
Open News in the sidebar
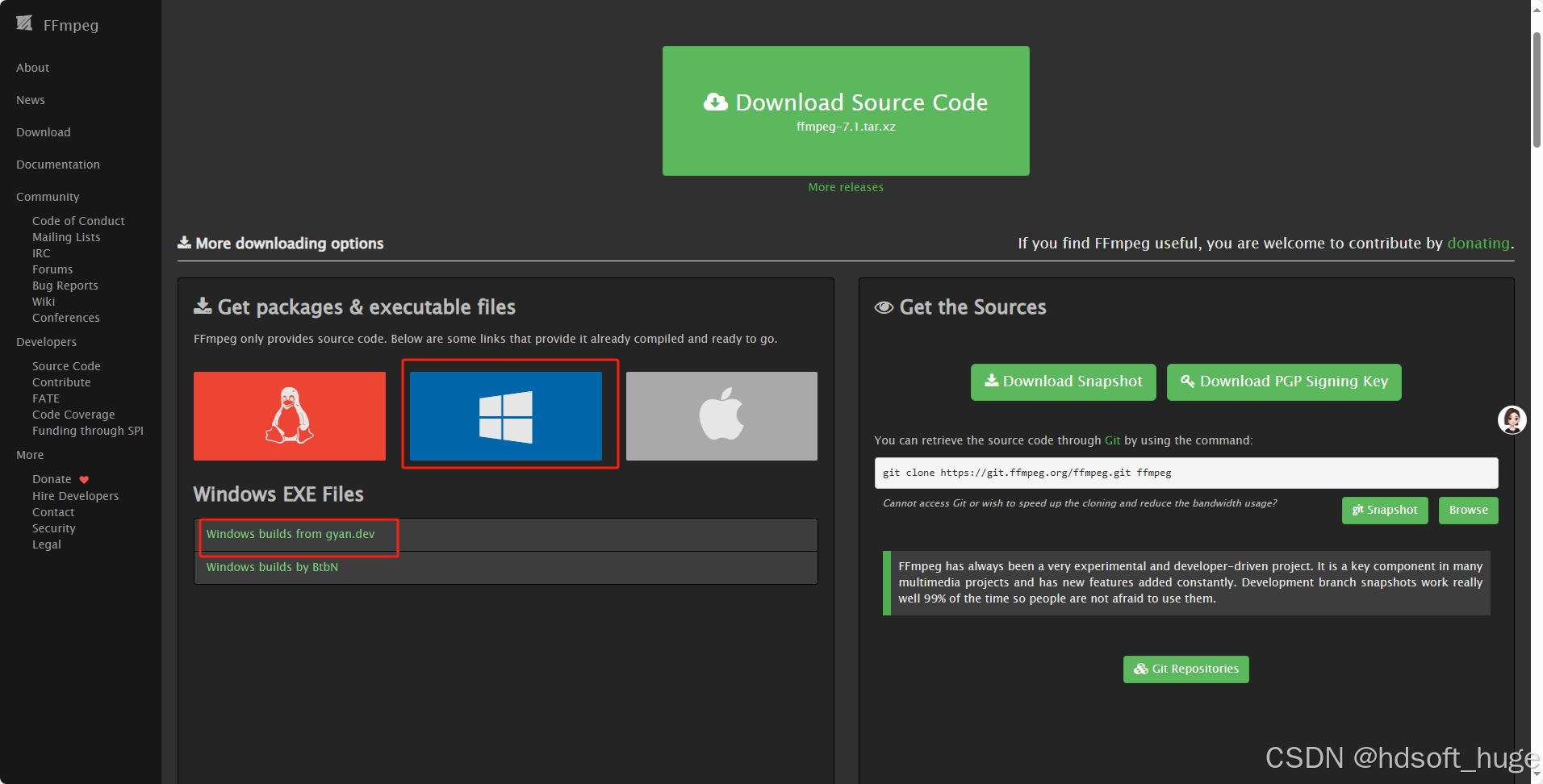[x=31, y=100]
